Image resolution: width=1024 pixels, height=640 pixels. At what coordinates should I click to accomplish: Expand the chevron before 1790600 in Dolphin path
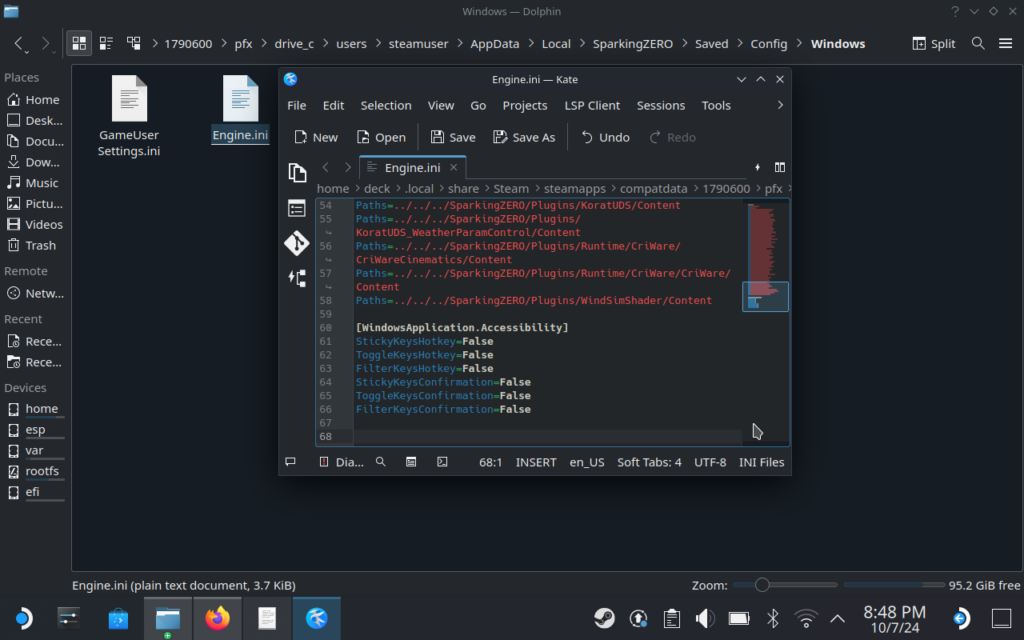[x=155, y=44]
